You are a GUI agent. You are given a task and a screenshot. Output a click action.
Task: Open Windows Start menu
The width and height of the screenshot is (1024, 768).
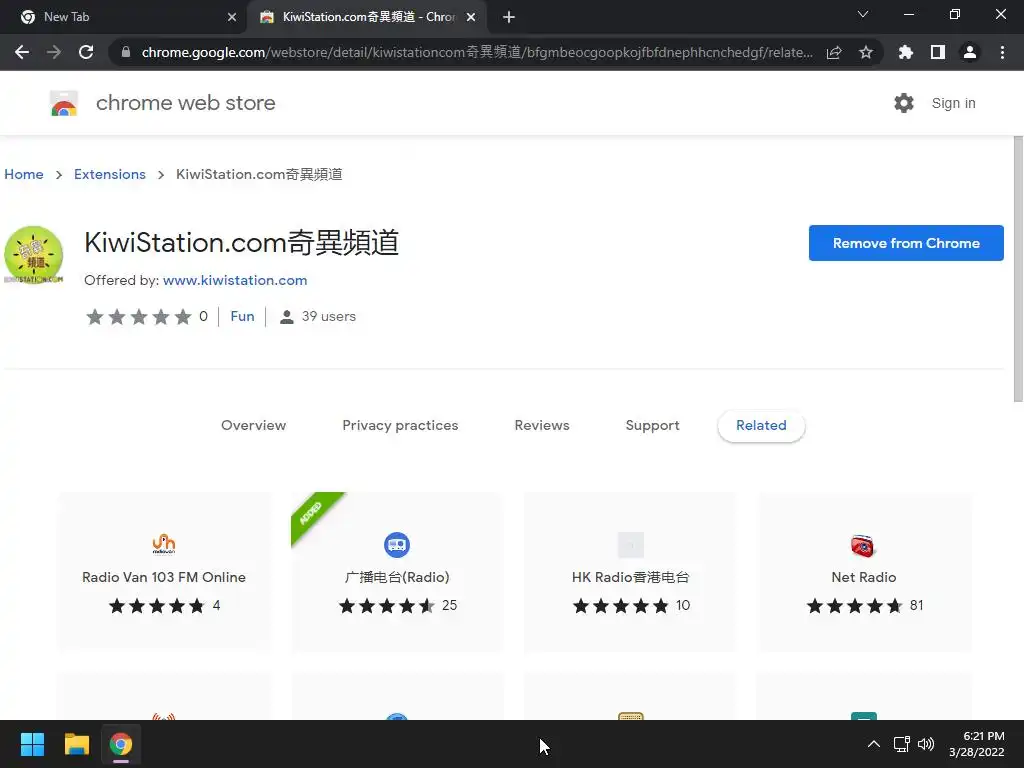coord(32,744)
